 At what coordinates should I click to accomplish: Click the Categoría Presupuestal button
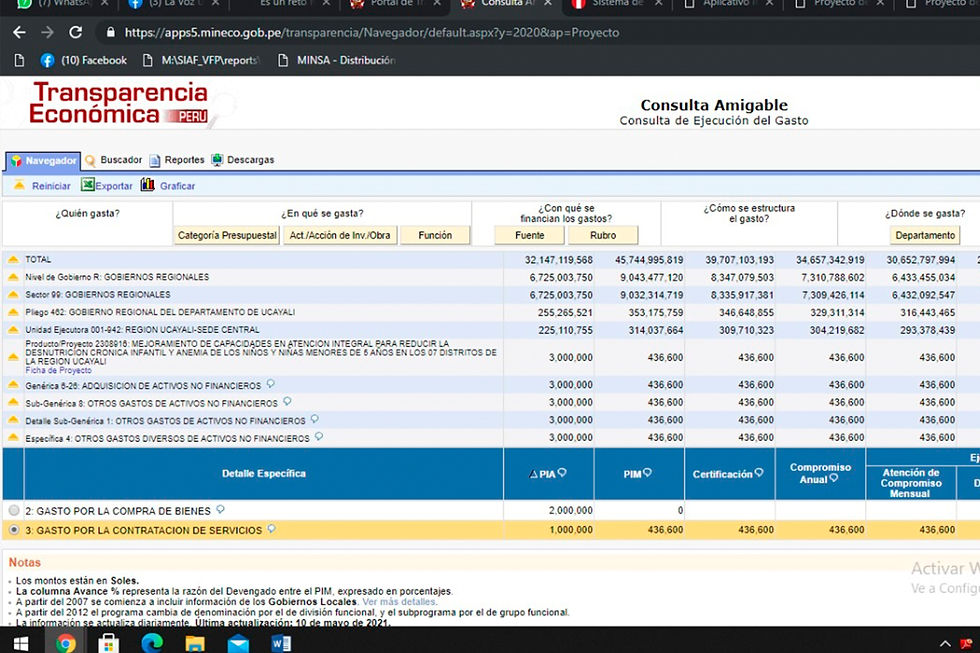click(x=227, y=236)
